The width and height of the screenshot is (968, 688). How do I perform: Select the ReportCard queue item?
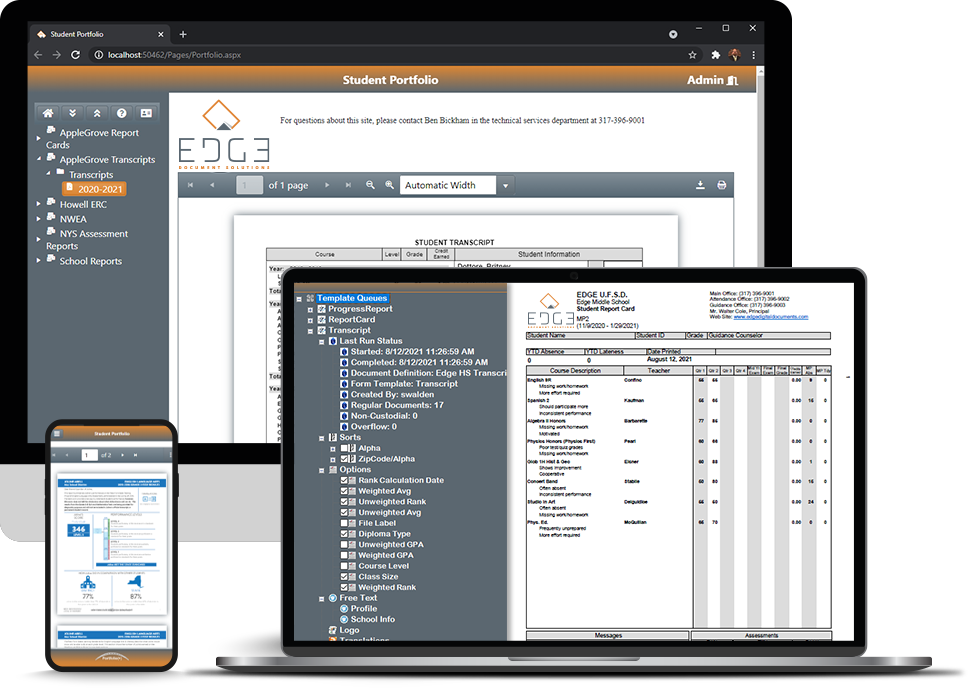(351, 320)
